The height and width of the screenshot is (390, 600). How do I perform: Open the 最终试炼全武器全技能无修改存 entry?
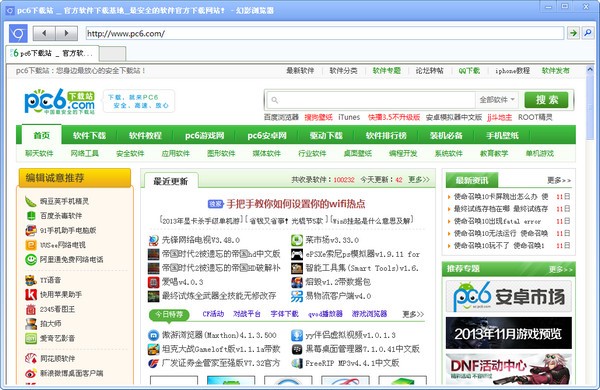tap(219, 296)
